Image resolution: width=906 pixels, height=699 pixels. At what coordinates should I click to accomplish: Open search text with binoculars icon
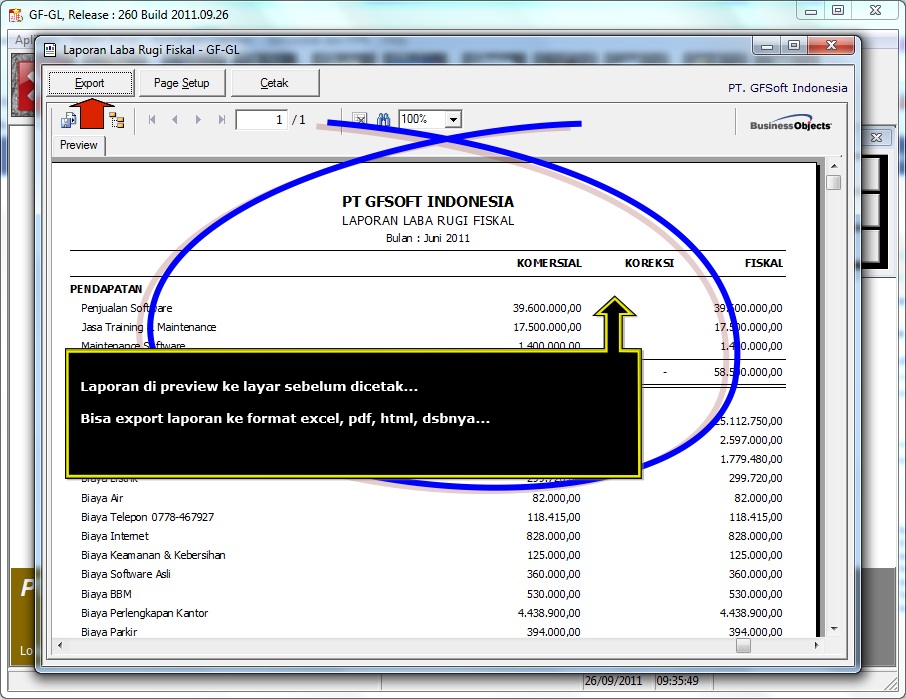tap(384, 120)
